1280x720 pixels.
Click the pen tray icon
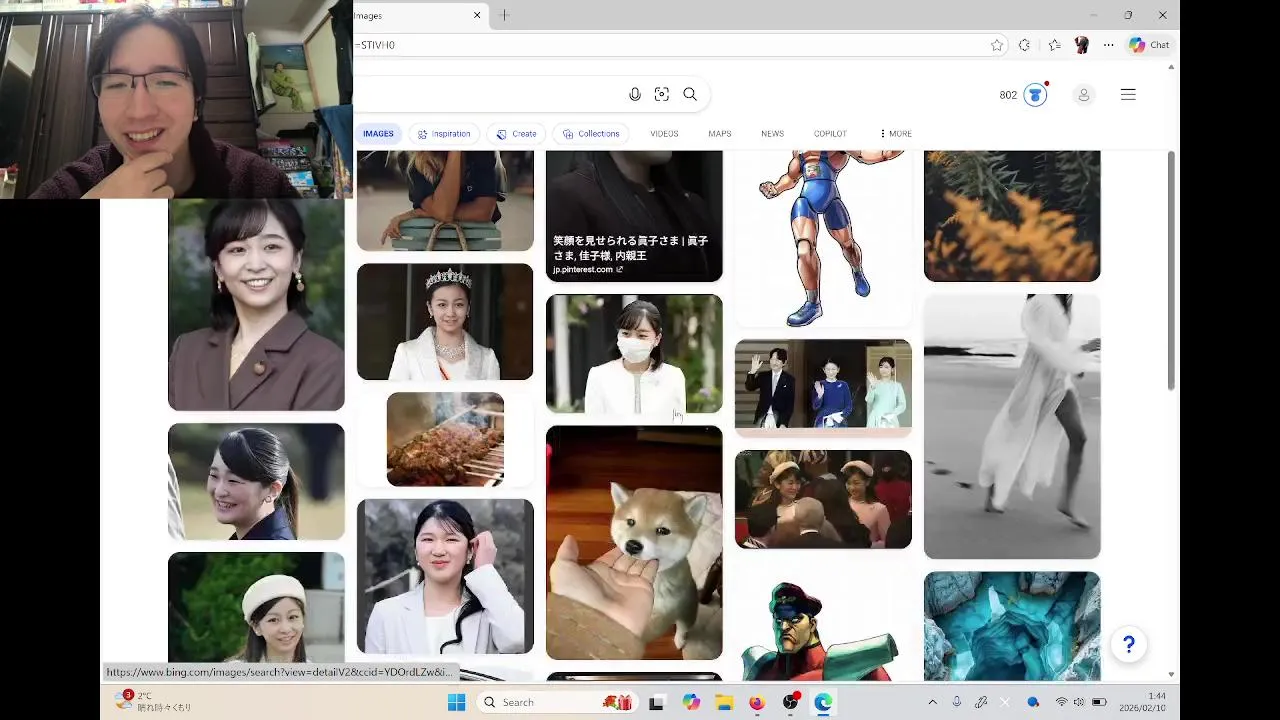point(981,702)
